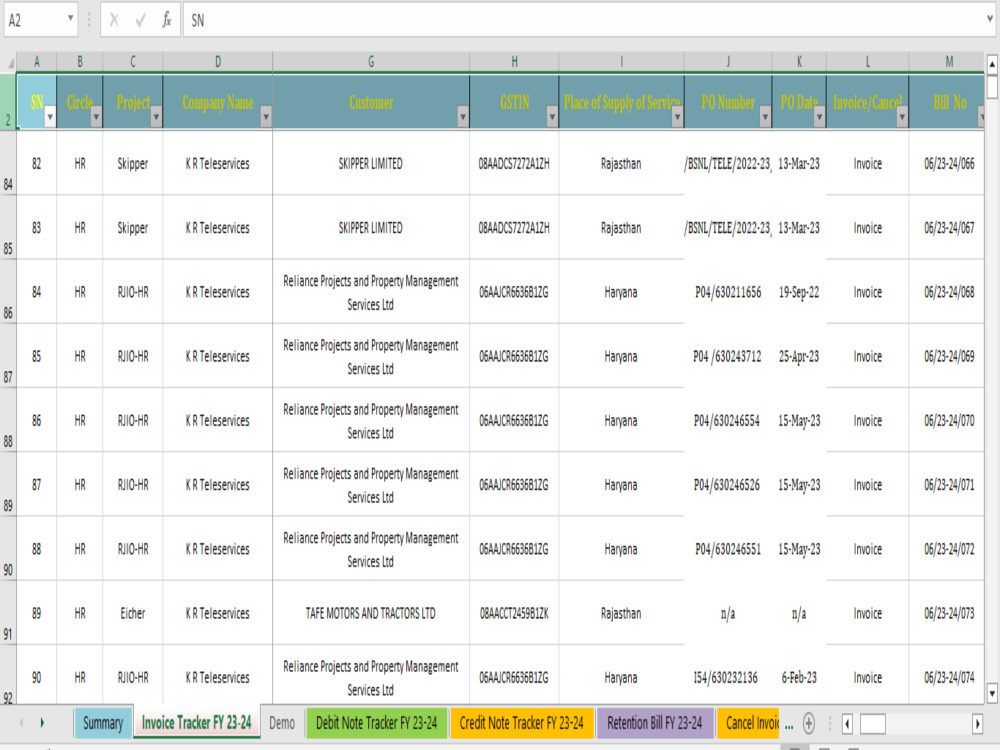Image resolution: width=1000 pixels, height=750 pixels.
Task: Switch to the Summary sheet tab
Action: point(103,723)
